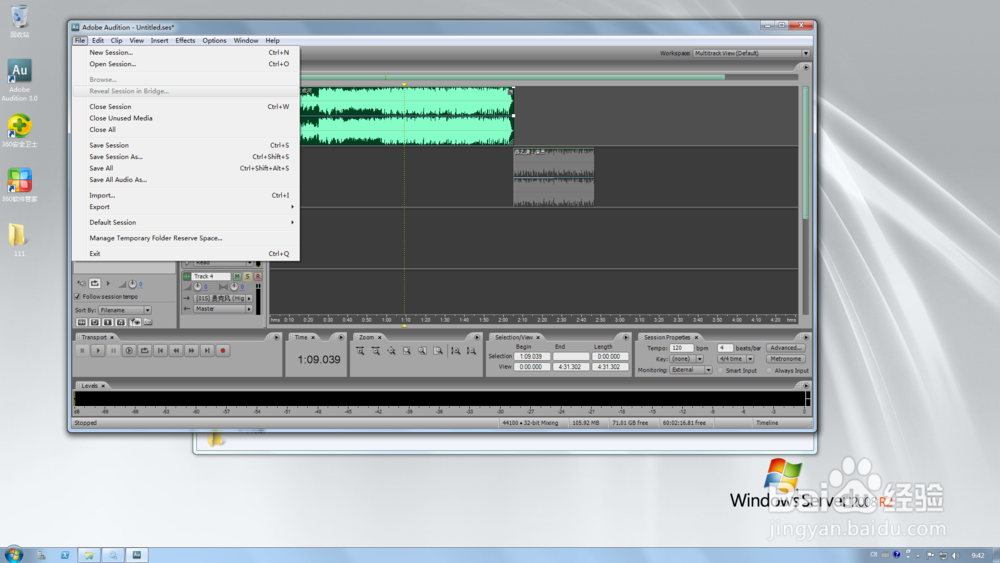Arm Track 4 for record with R button

tap(258, 277)
